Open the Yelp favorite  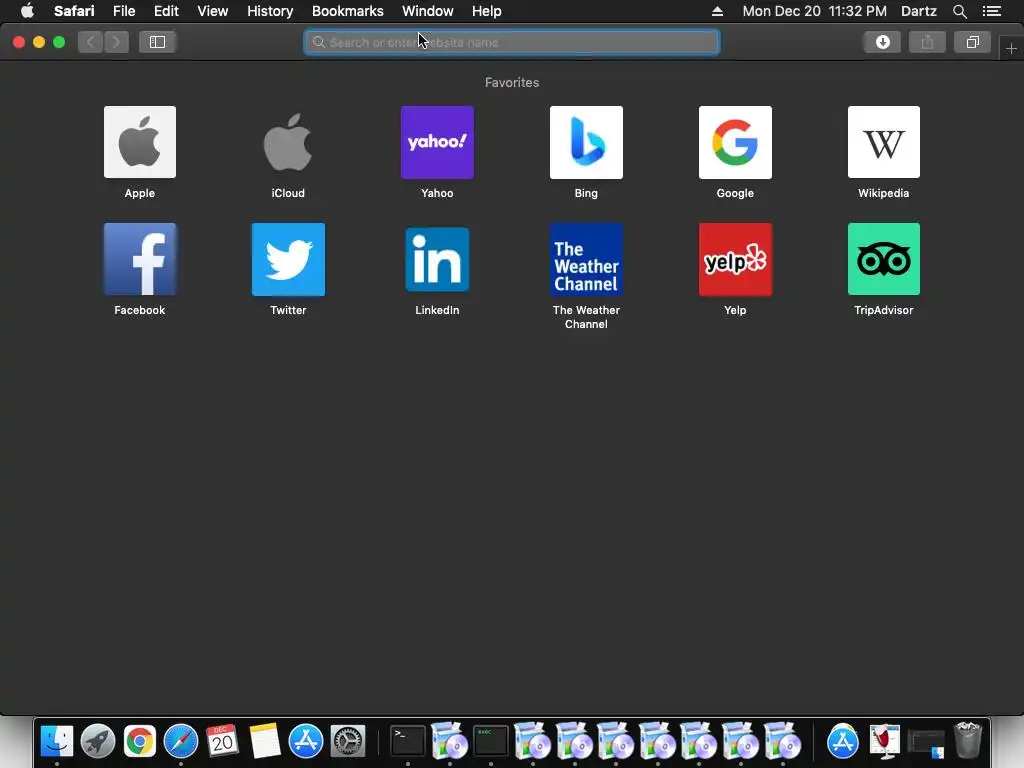735,259
